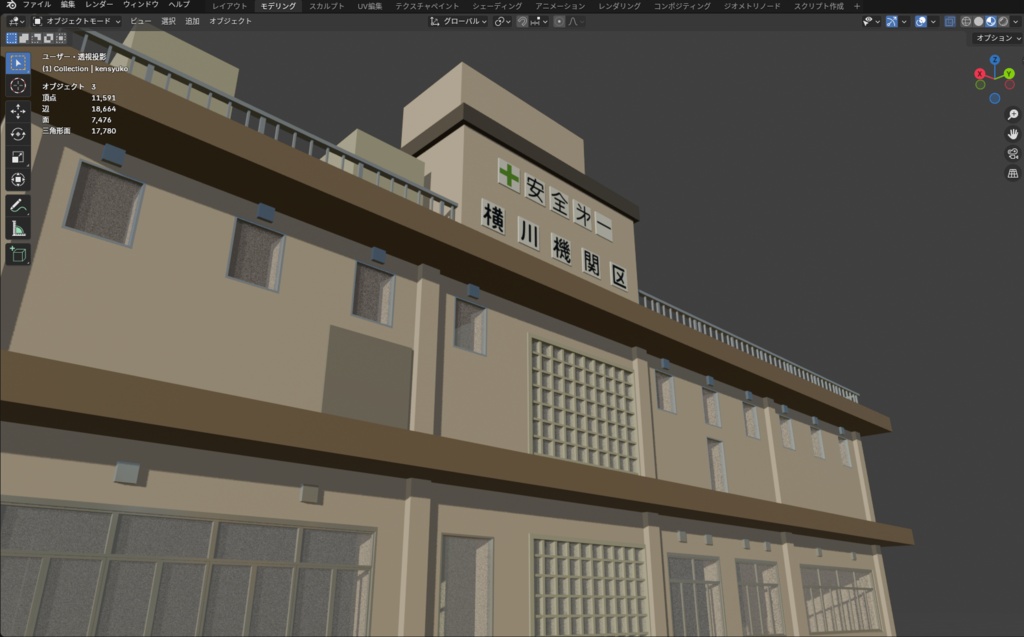This screenshot has height=637, width=1024.
Task: Switch orthographic/perspective grid icon
Action: 1012,174
